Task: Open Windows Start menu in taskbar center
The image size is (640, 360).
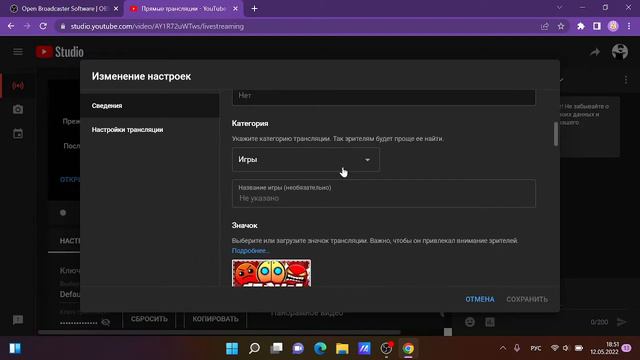Action: click(232, 348)
